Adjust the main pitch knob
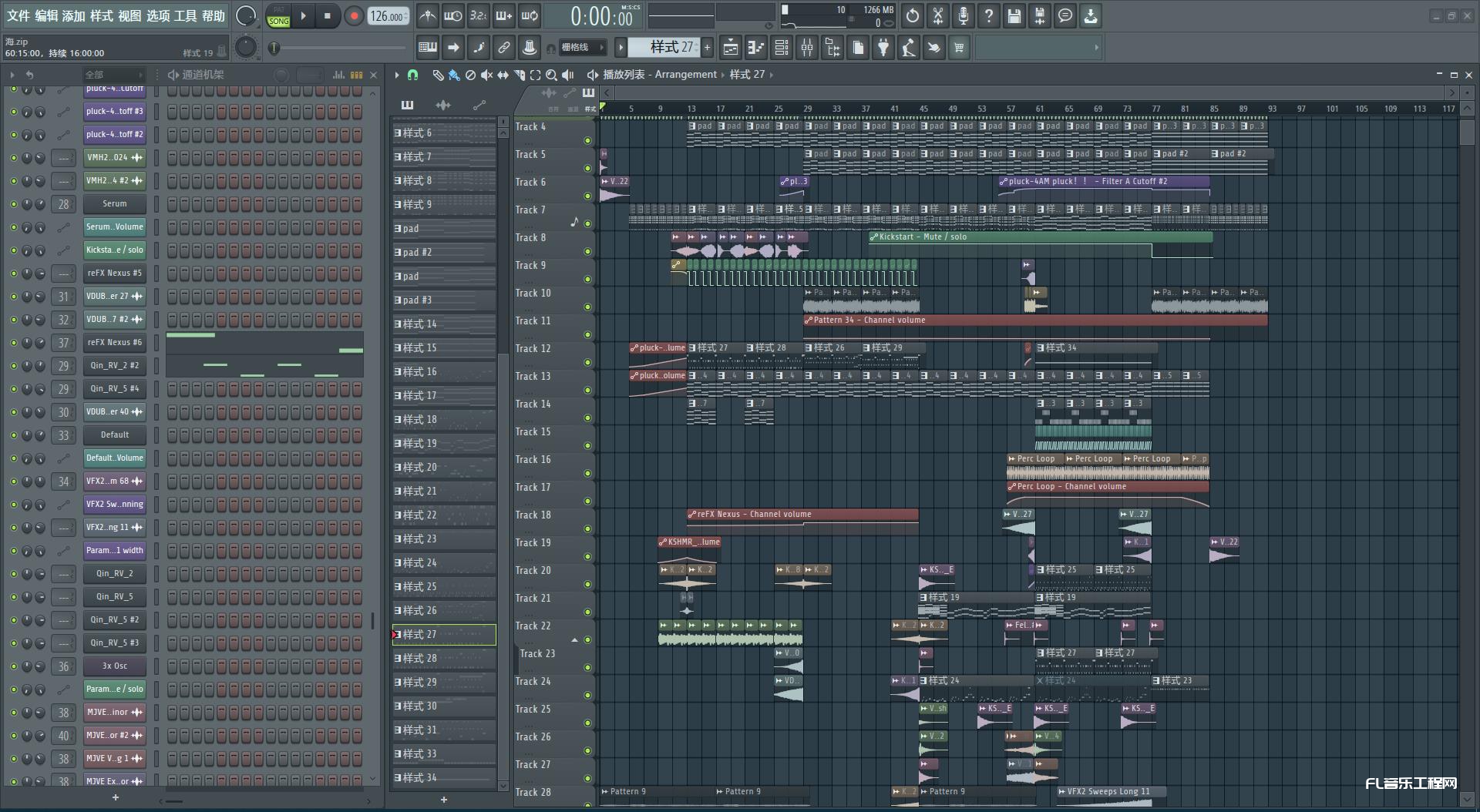 (246, 48)
